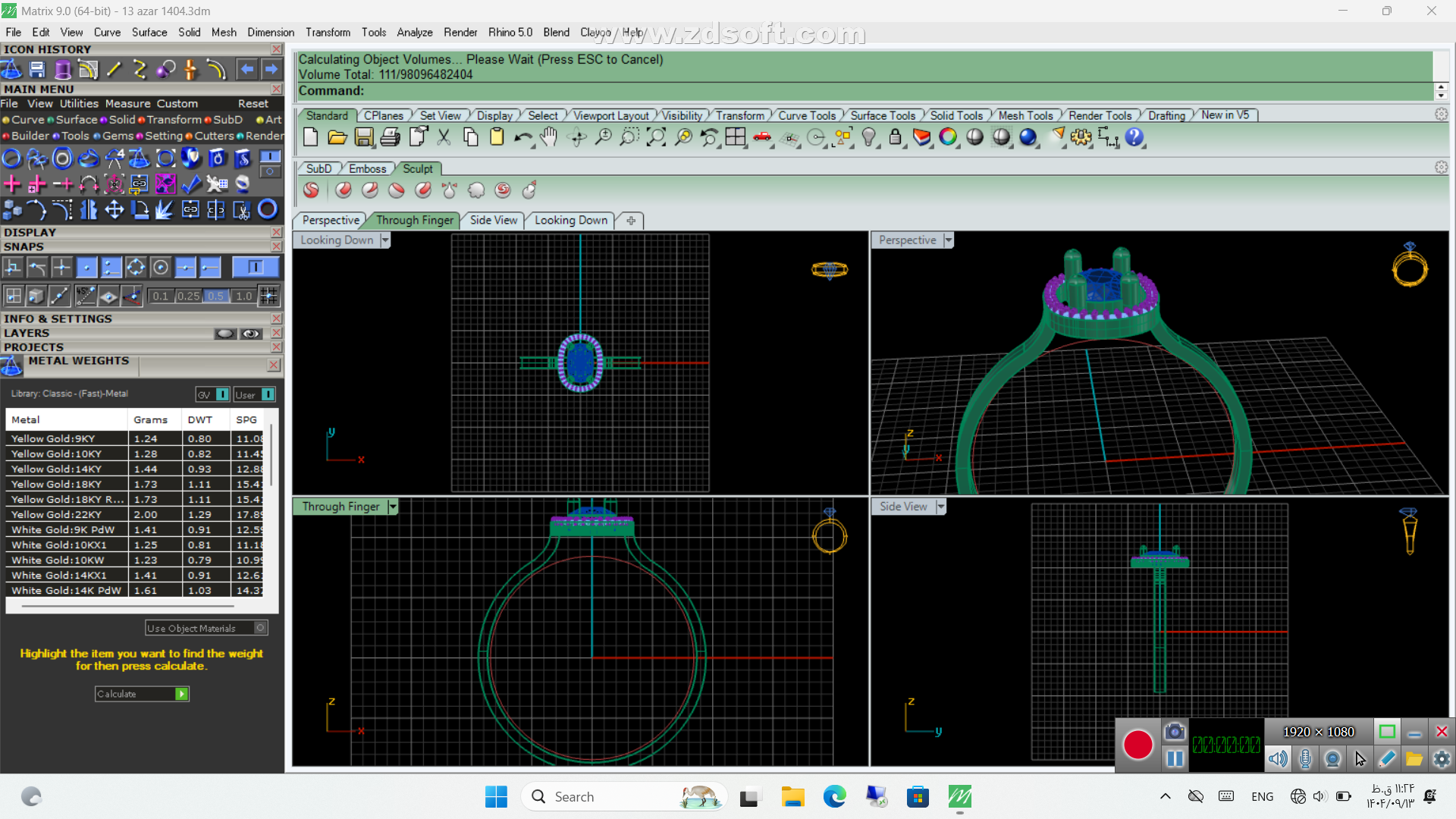Open the Perspective viewport title dropdown arrow
The image size is (1456, 819).
[x=948, y=240]
